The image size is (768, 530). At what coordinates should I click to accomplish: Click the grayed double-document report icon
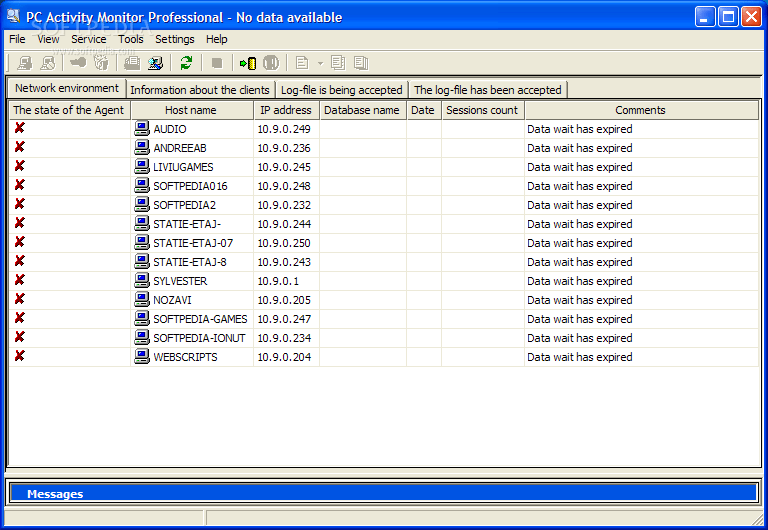[338, 63]
